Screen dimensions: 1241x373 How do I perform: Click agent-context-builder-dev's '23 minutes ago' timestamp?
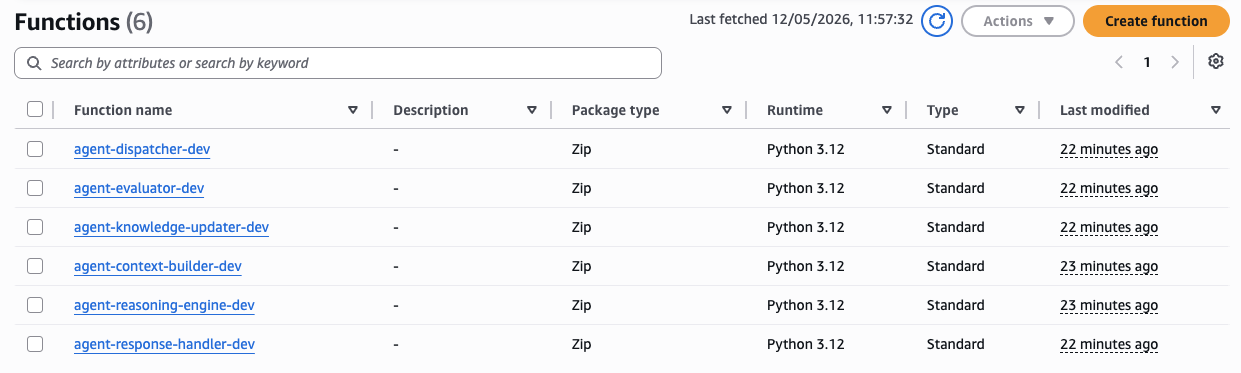pyautogui.click(x=1109, y=266)
